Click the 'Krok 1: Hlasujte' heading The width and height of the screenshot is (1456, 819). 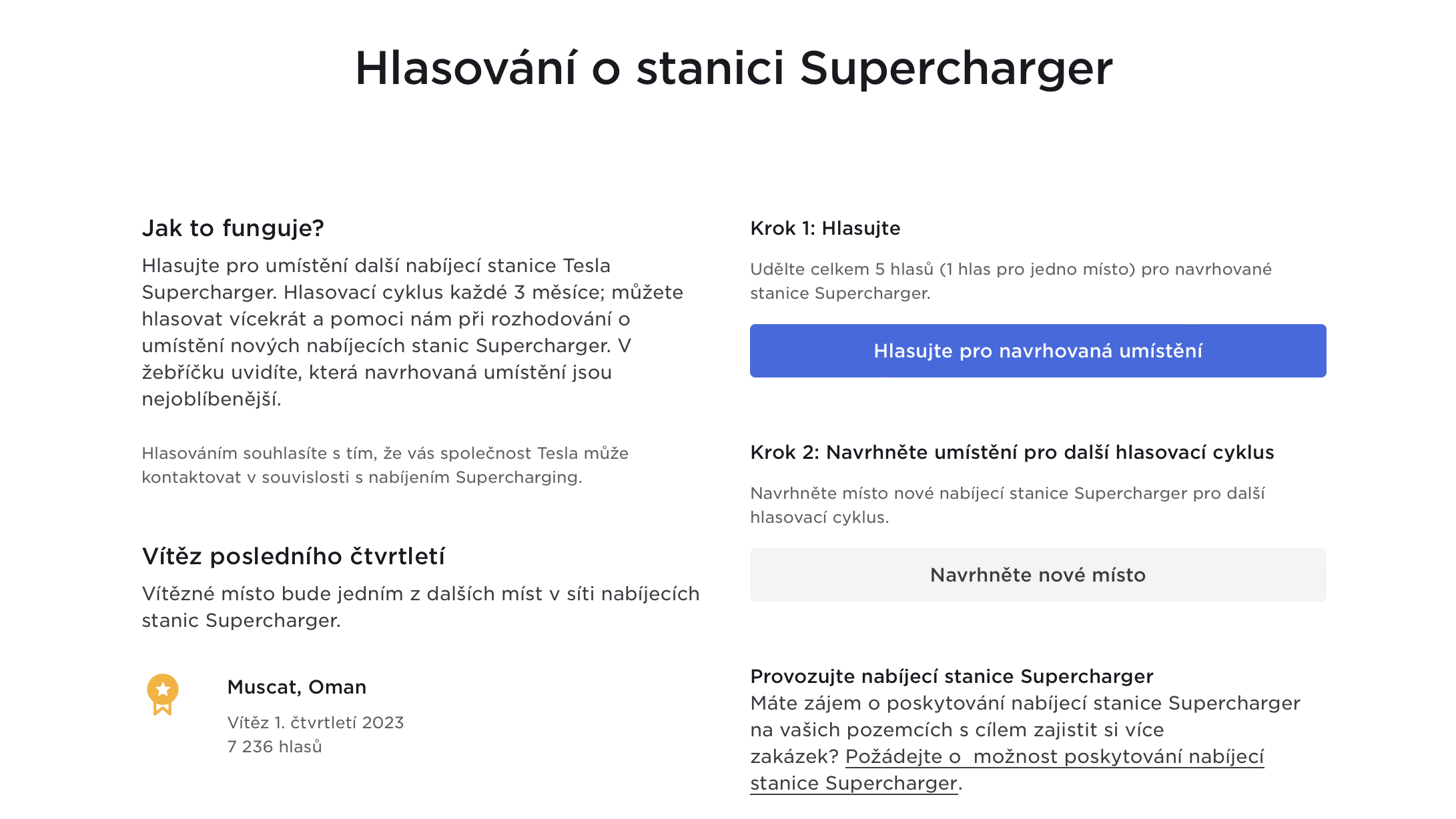825,228
